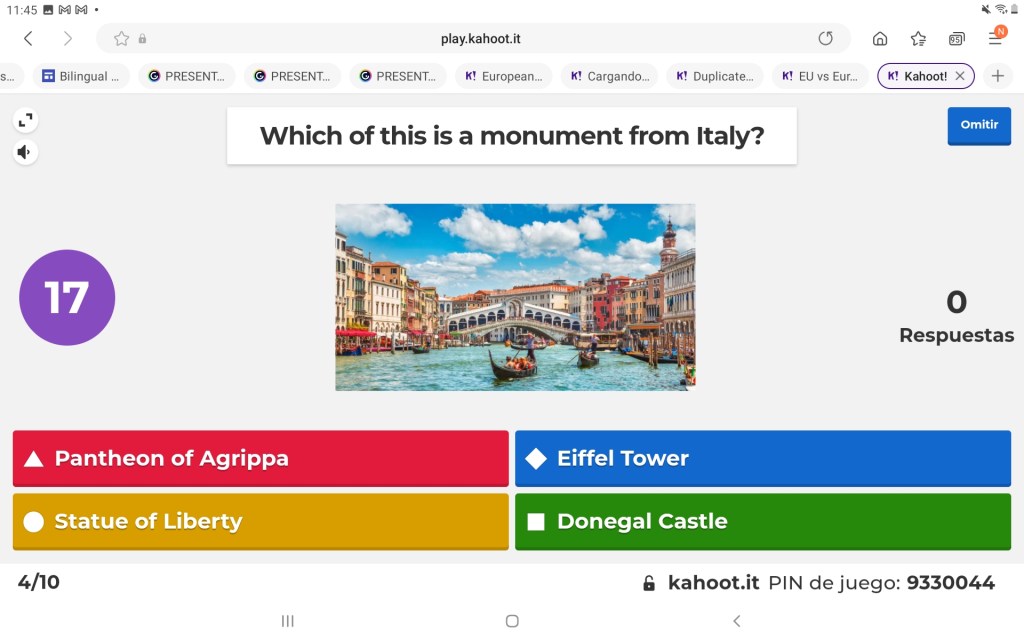Click the browser back arrow
Image resolution: width=1024 pixels, height=640 pixels.
click(x=28, y=39)
